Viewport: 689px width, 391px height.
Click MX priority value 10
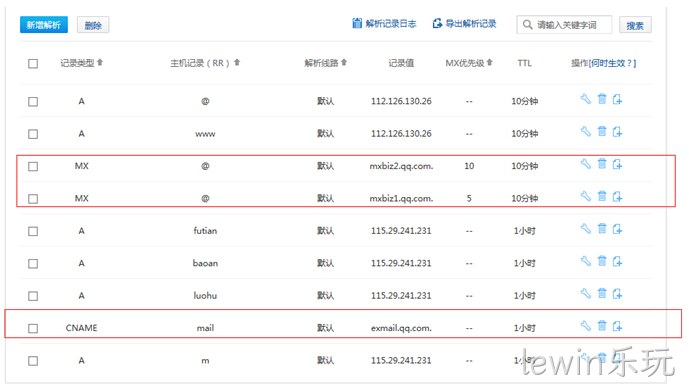click(469, 166)
